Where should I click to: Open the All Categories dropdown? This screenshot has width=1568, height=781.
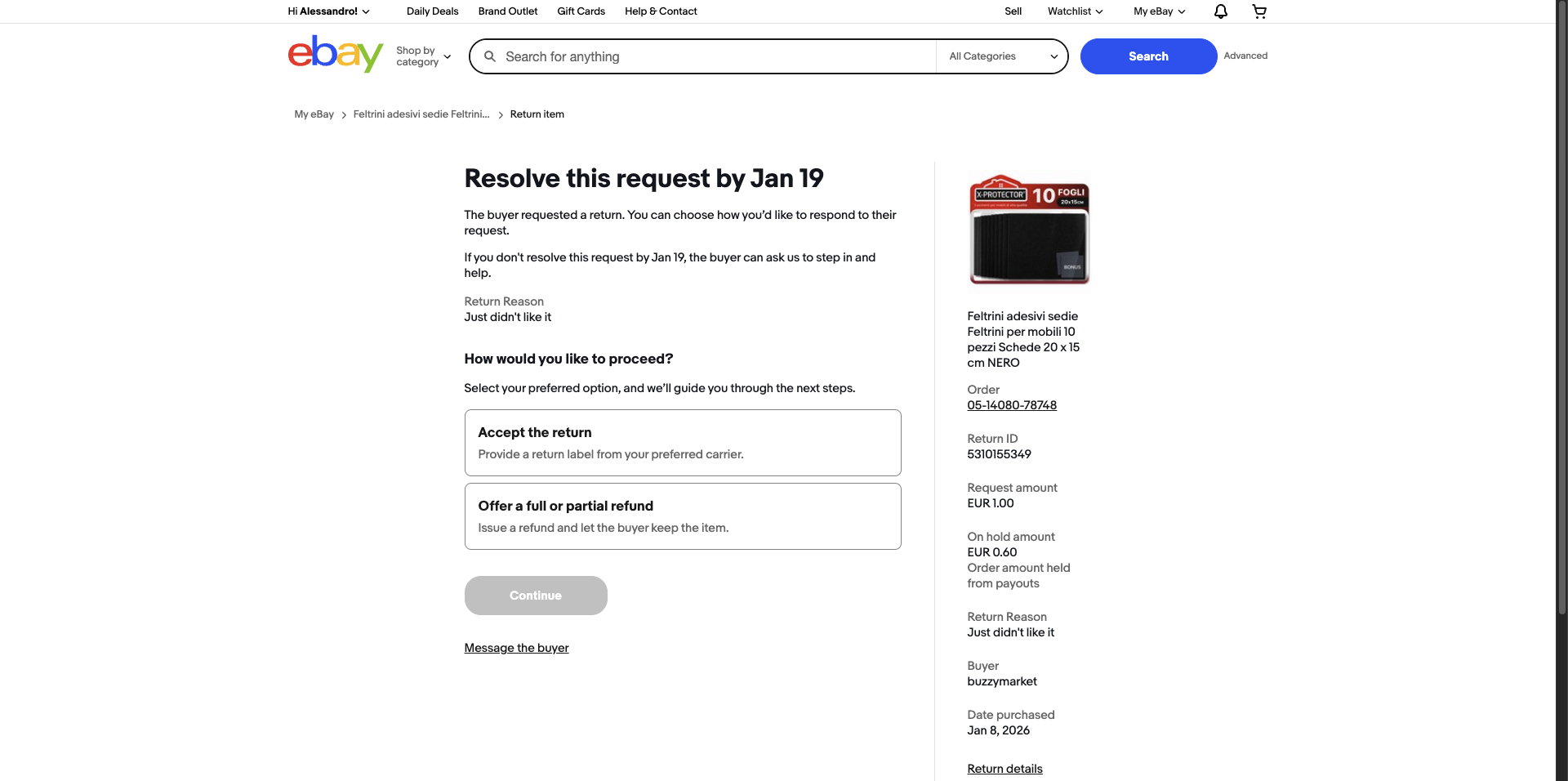tap(1002, 56)
